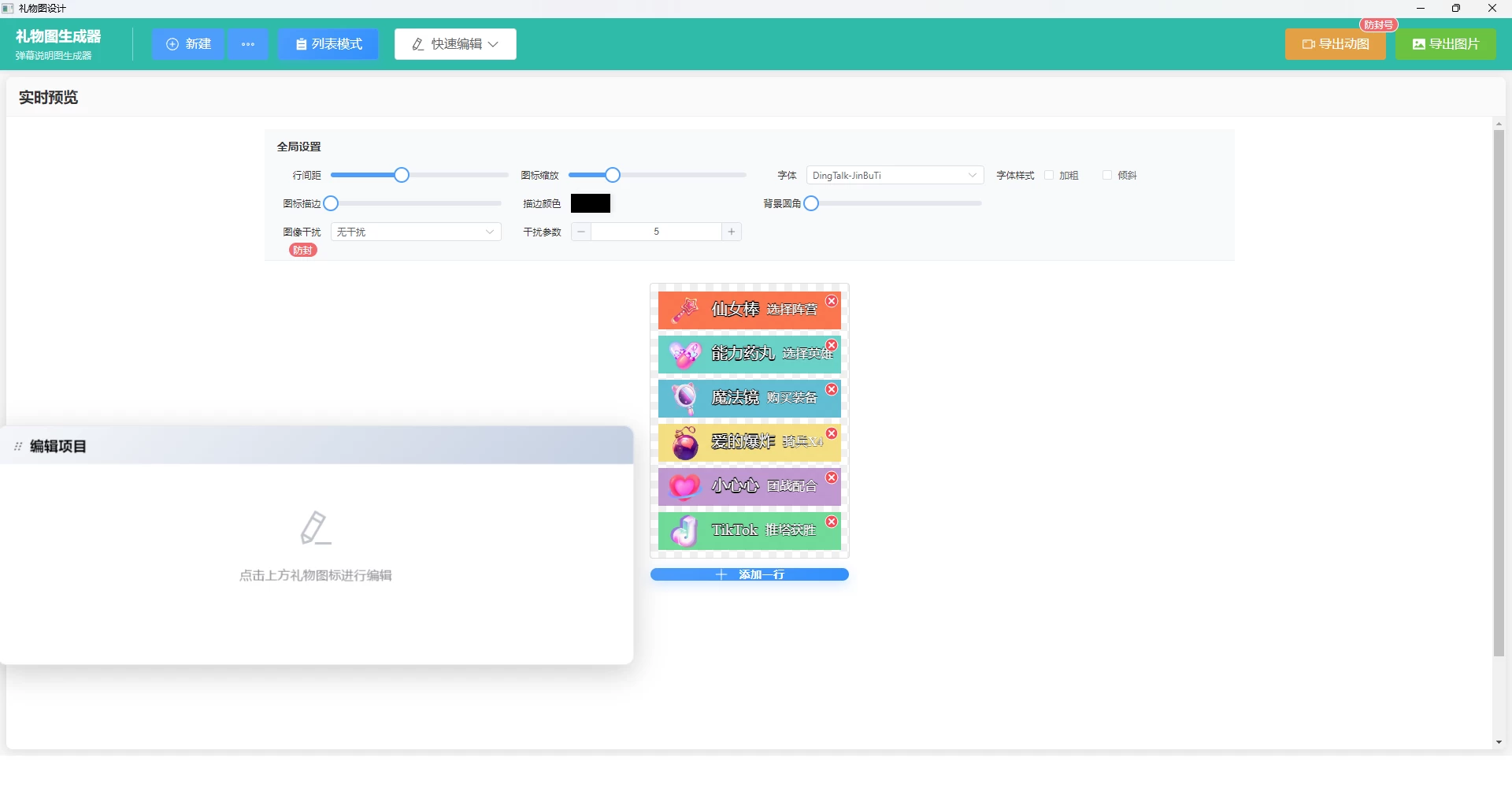
Task: Click the 导出图片 export image button
Action: 1446,44
